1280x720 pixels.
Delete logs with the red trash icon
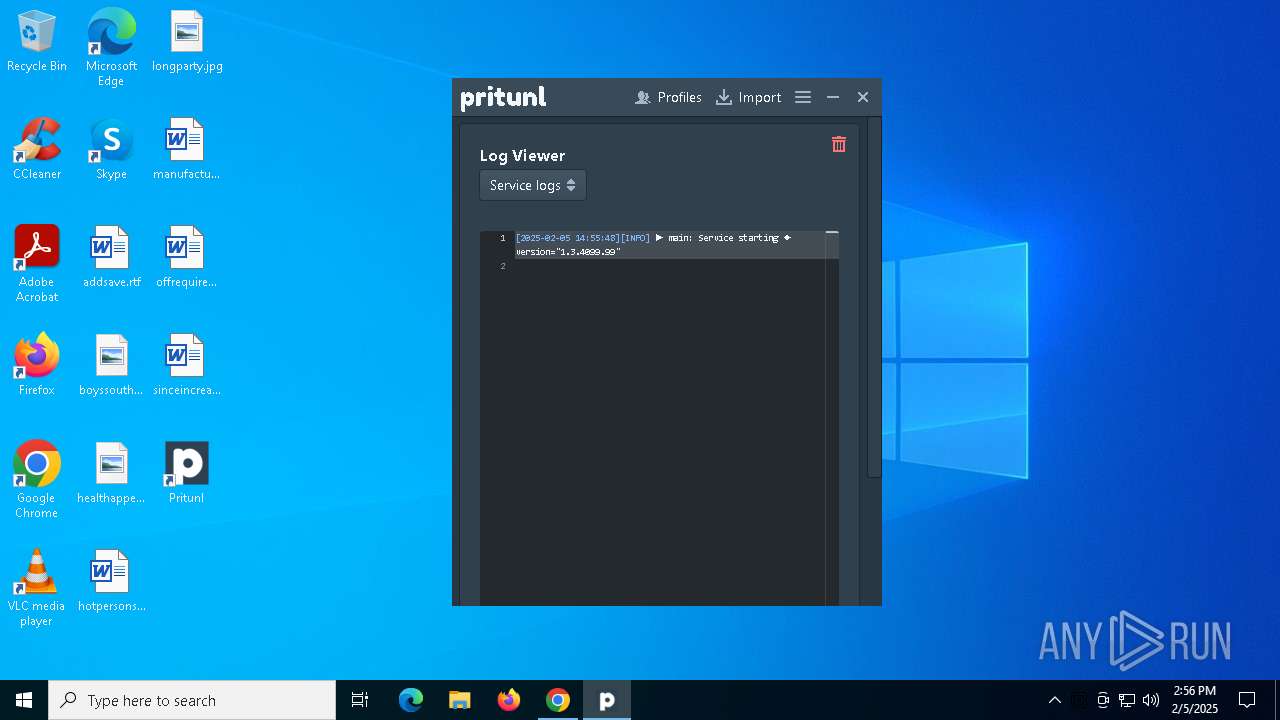click(x=839, y=144)
